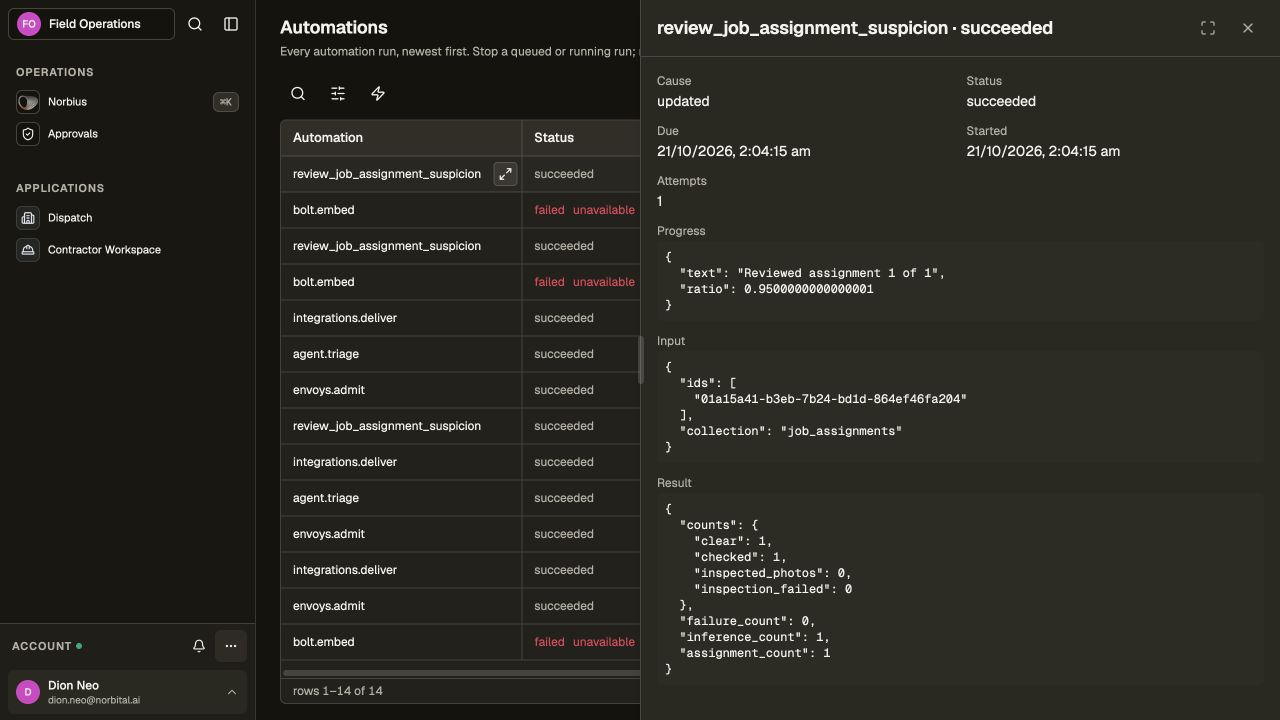Expand row review_job_assignment_suspicion detail icon
1280x720 pixels.
coord(505,174)
